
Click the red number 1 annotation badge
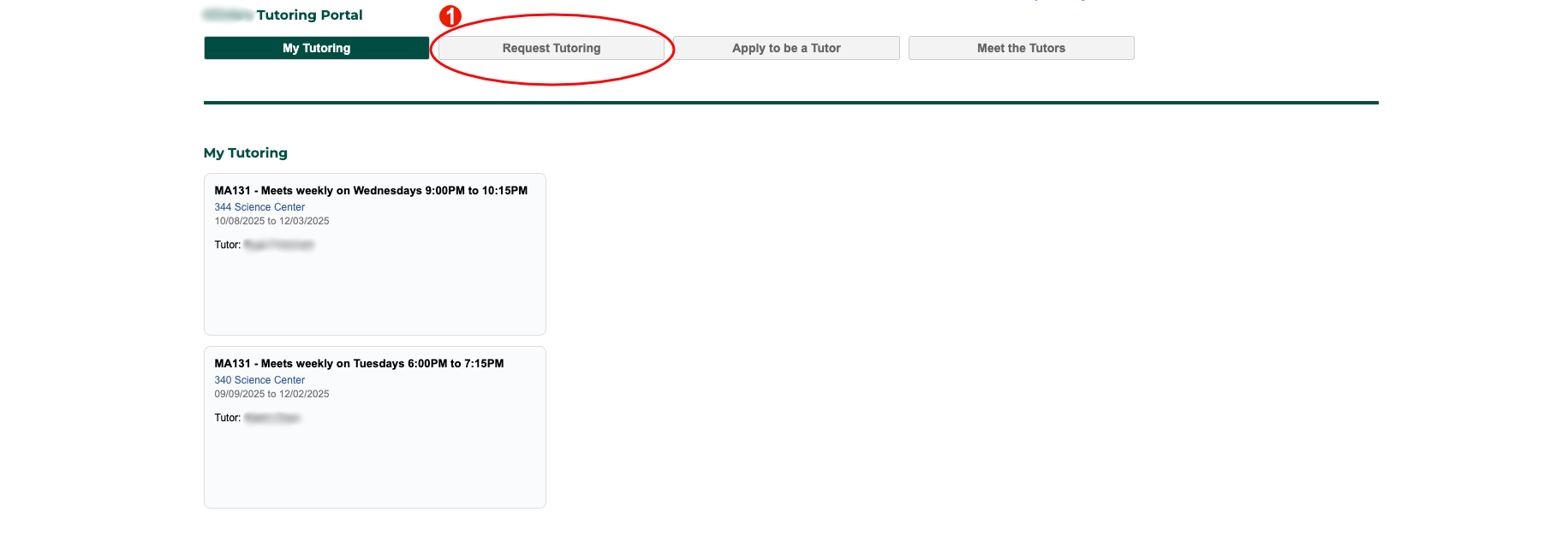click(x=450, y=16)
